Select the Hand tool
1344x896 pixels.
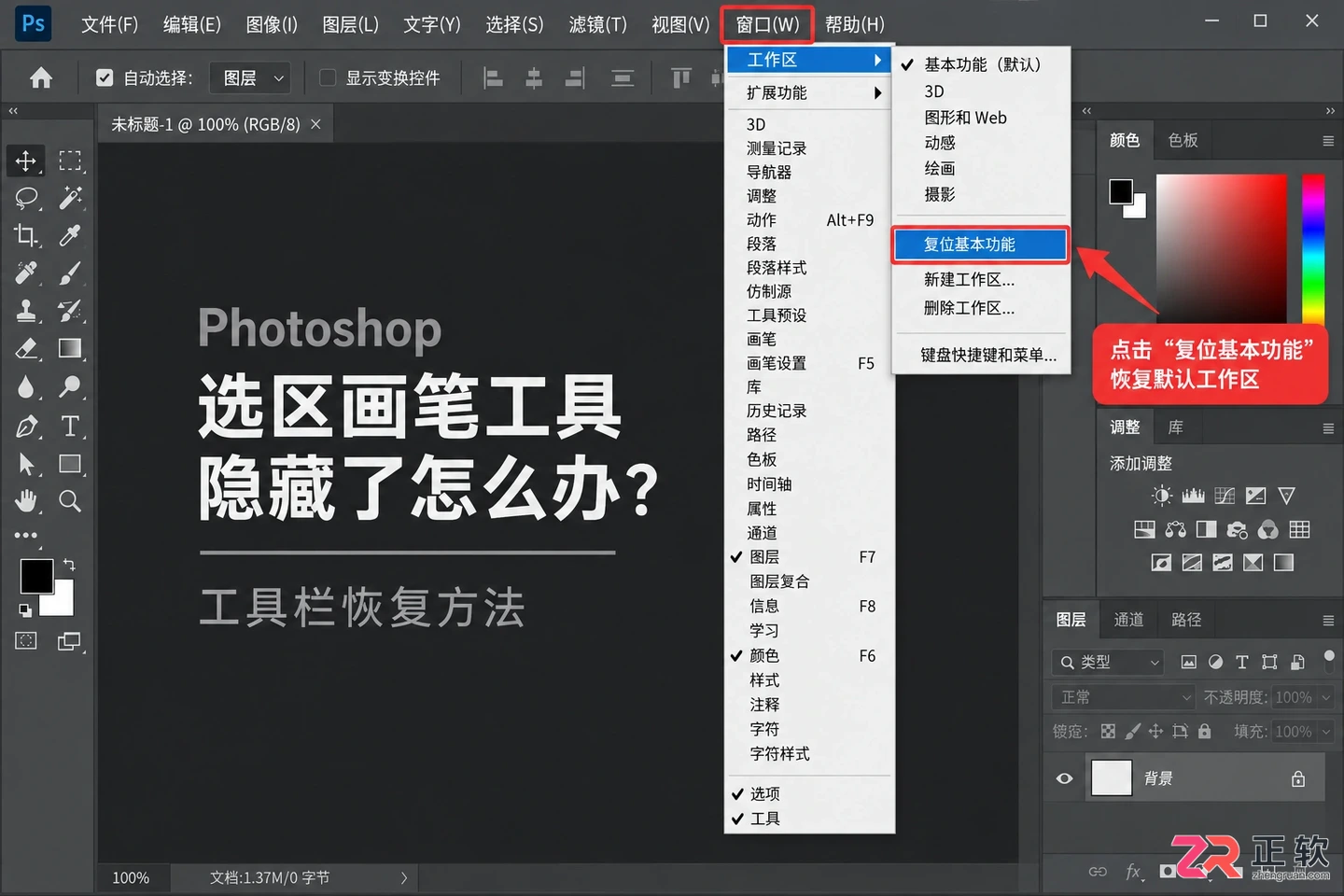(26, 501)
